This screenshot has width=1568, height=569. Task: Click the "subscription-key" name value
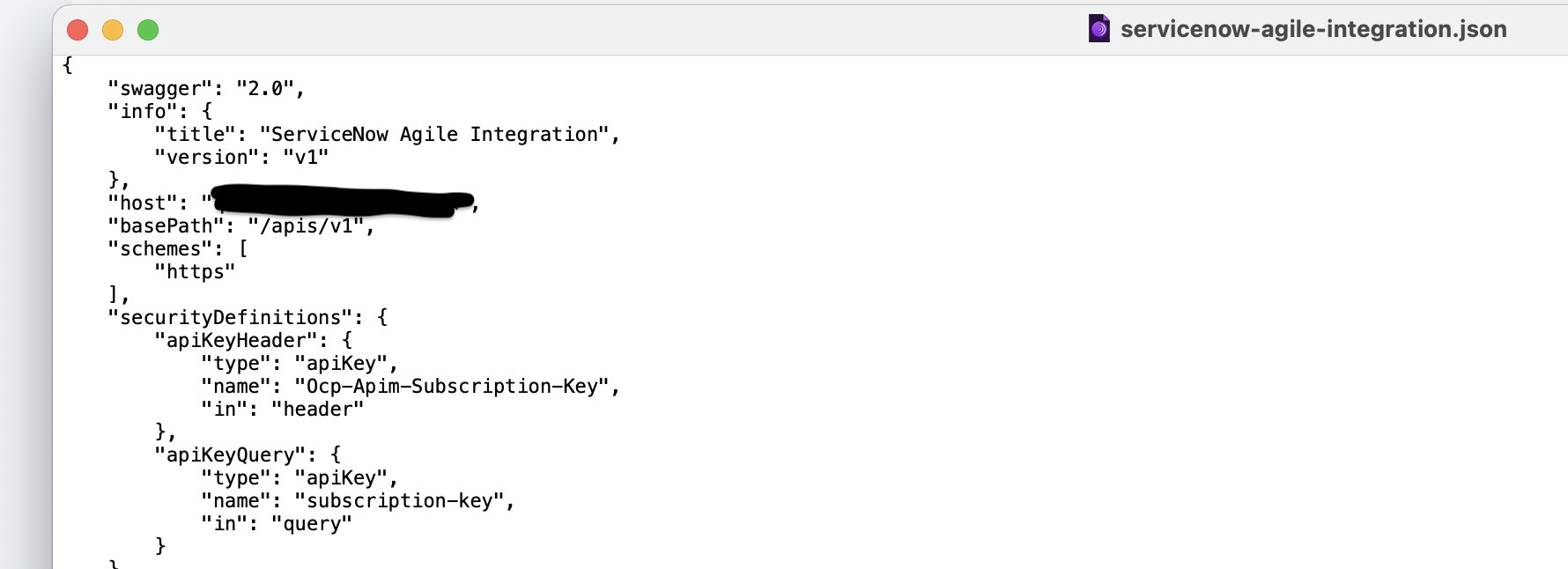pos(399,500)
